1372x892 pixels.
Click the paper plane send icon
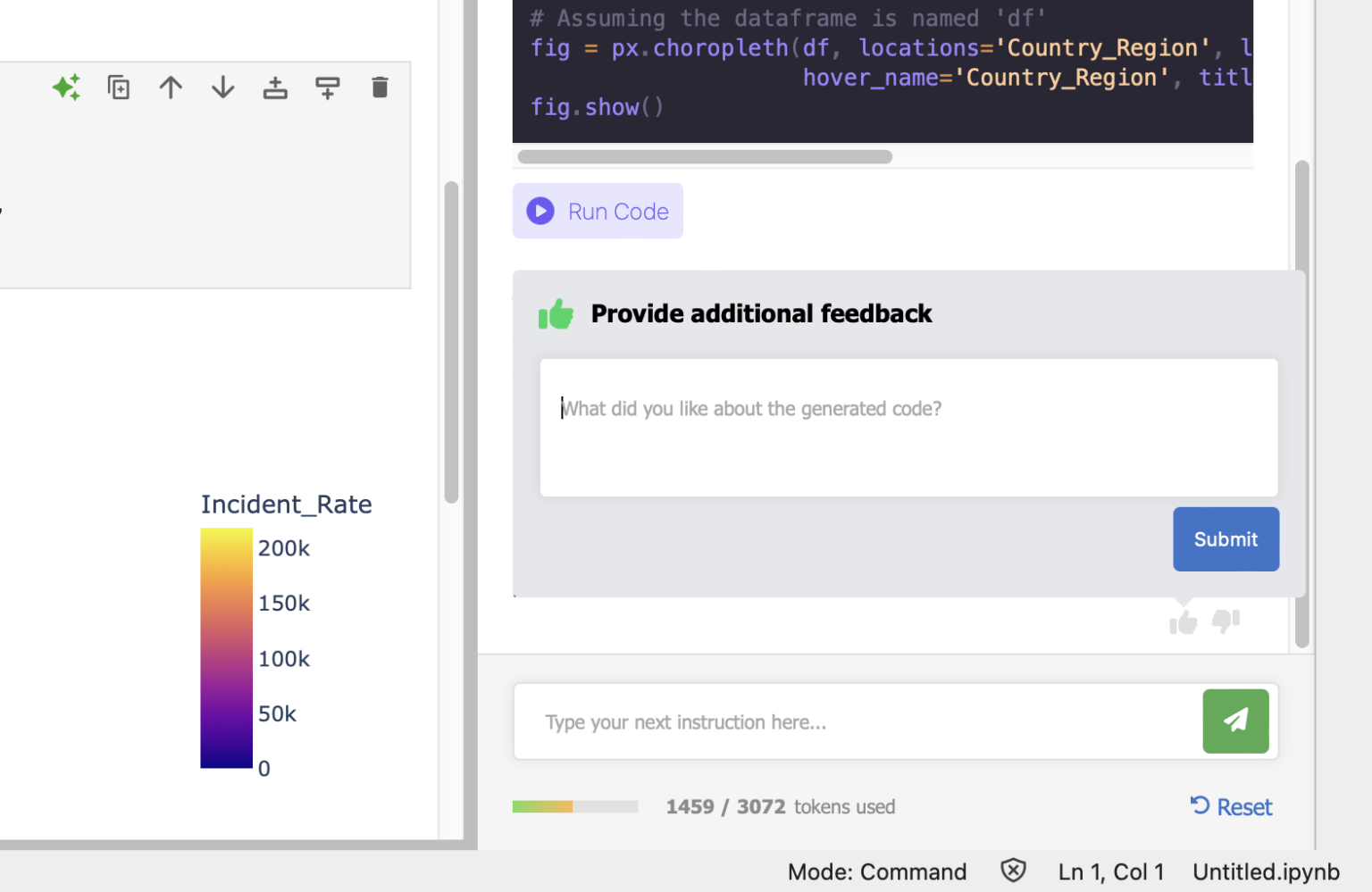1235,721
